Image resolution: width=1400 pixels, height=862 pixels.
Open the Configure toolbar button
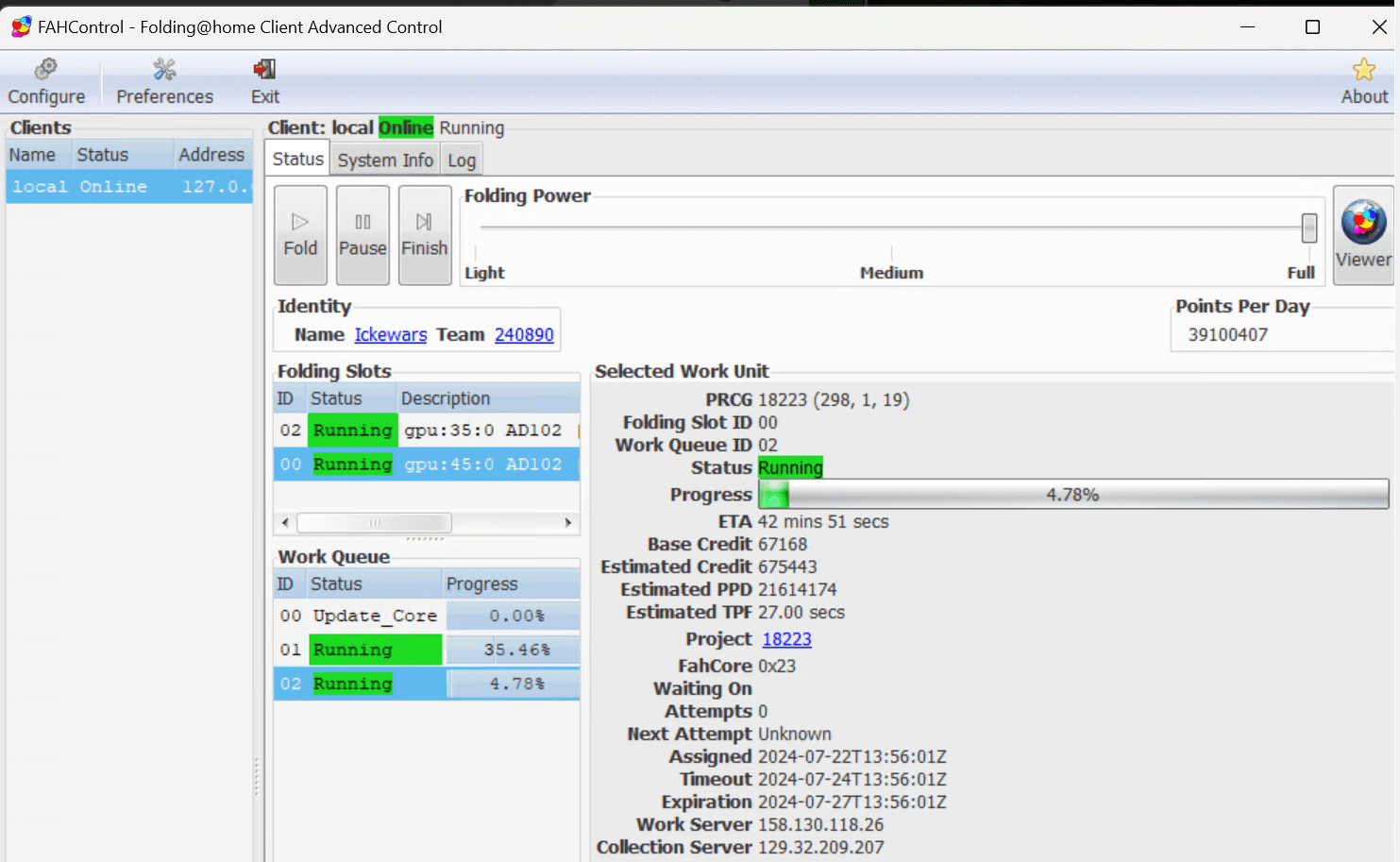pyautogui.click(x=46, y=81)
